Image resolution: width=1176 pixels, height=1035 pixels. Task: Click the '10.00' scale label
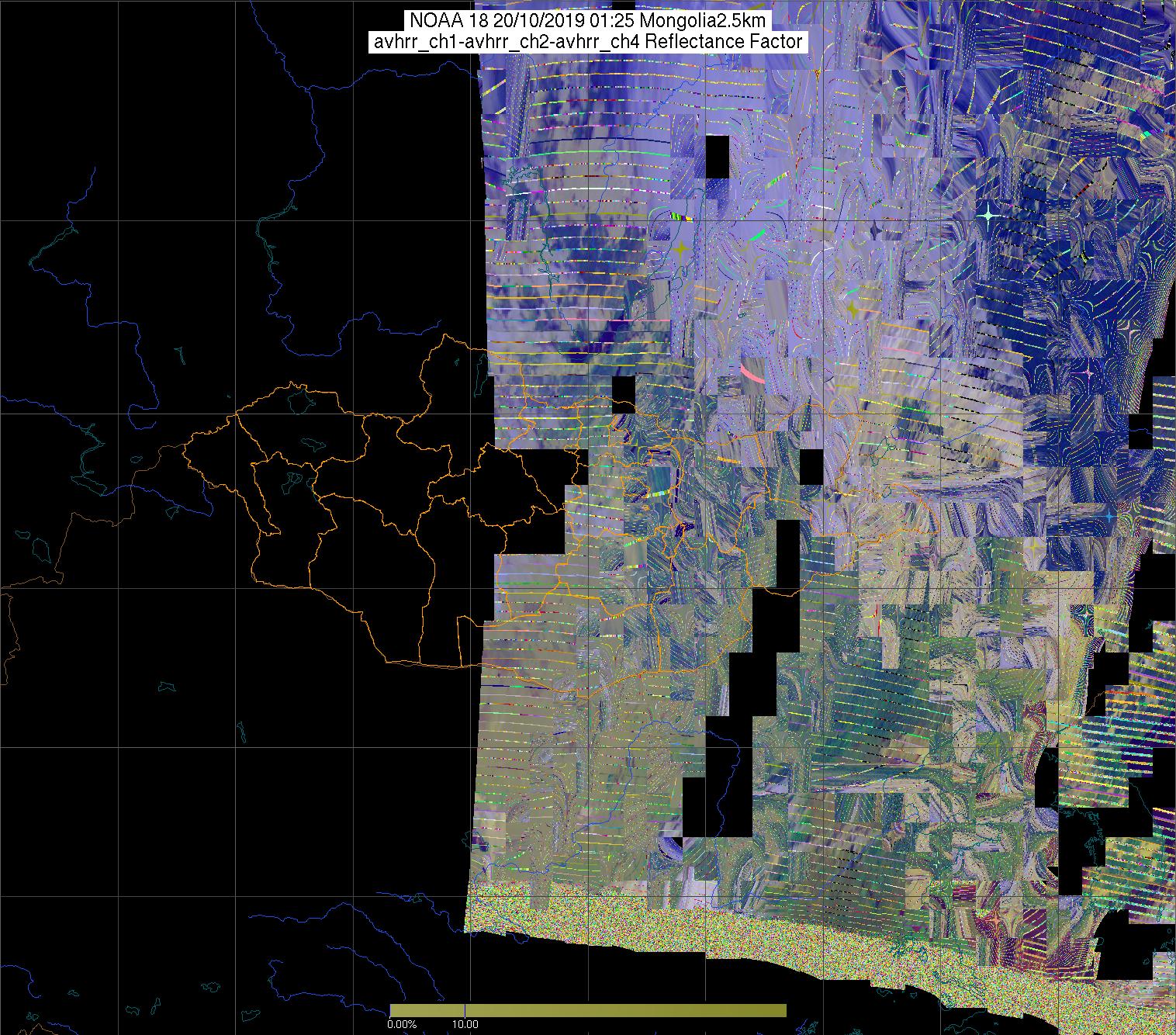[x=465, y=1024]
